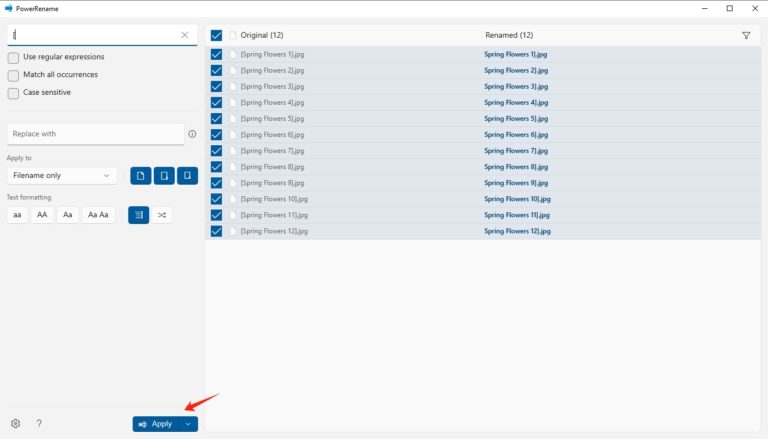
Task: Toggle the Include subfolders icon button
Action: pyautogui.click(x=187, y=176)
